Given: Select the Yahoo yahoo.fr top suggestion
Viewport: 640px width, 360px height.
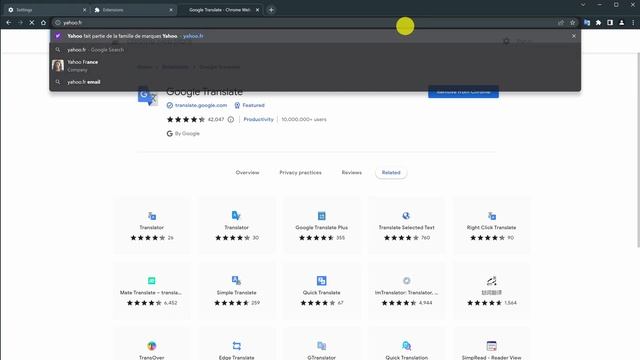Looking at the screenshot, I should pos(315,36).
